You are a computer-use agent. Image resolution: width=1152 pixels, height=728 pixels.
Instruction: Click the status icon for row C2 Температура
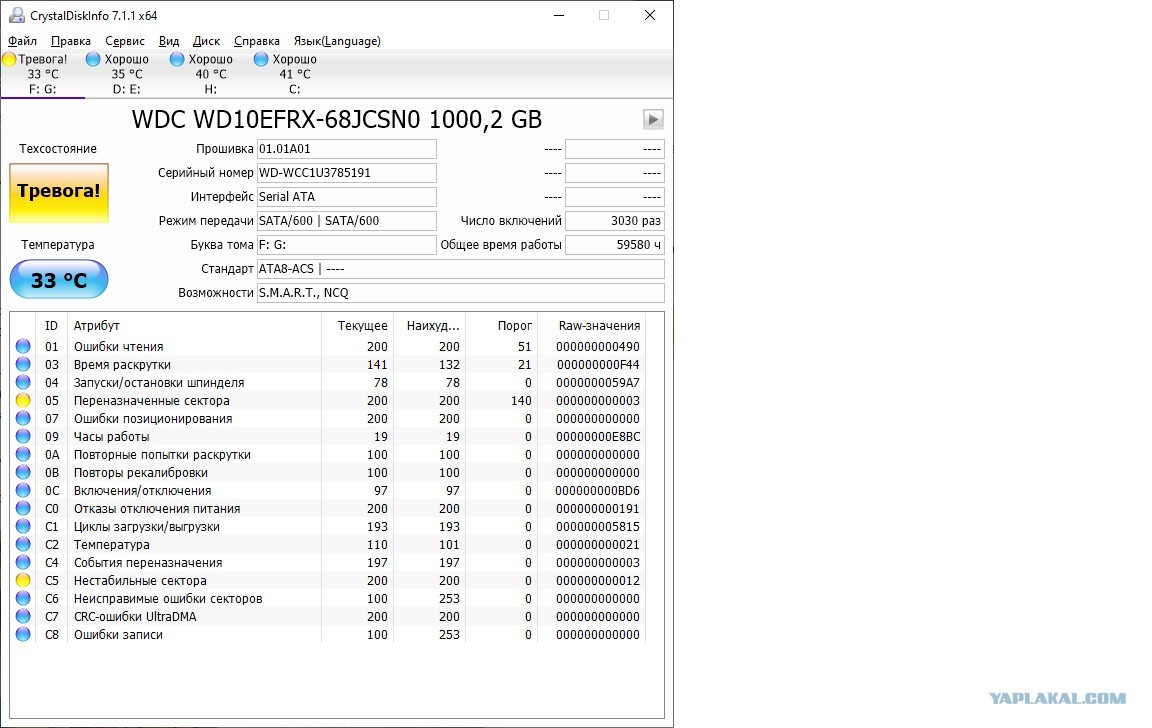coord(24,544)
